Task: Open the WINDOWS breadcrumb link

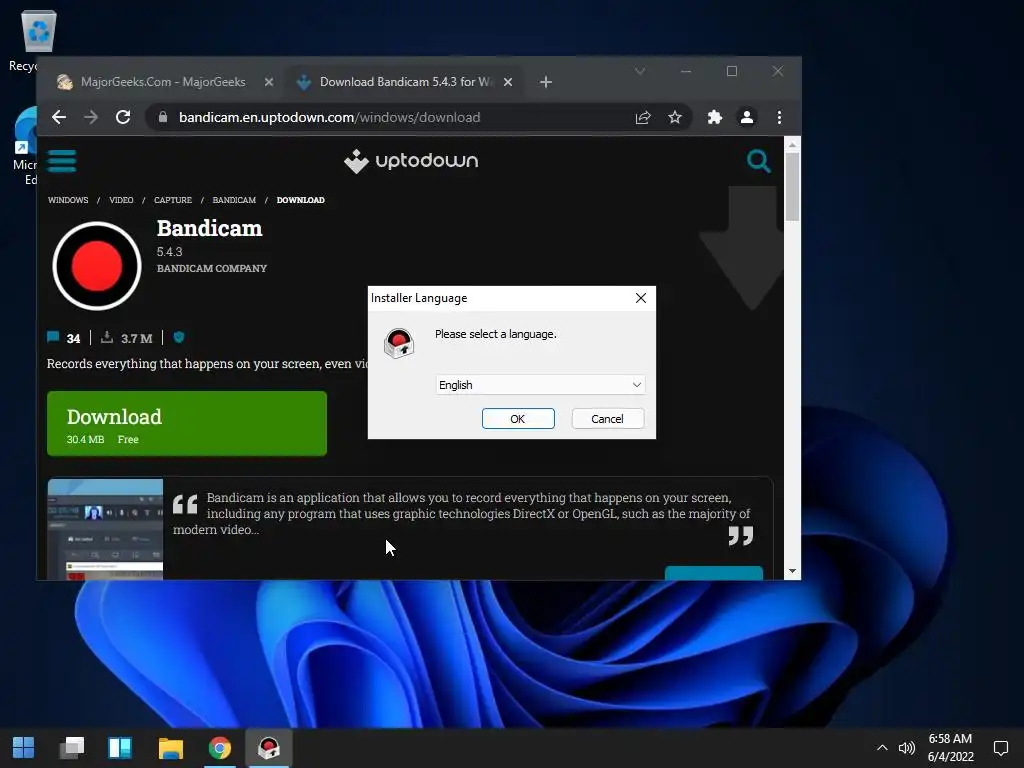Action: 68,200
